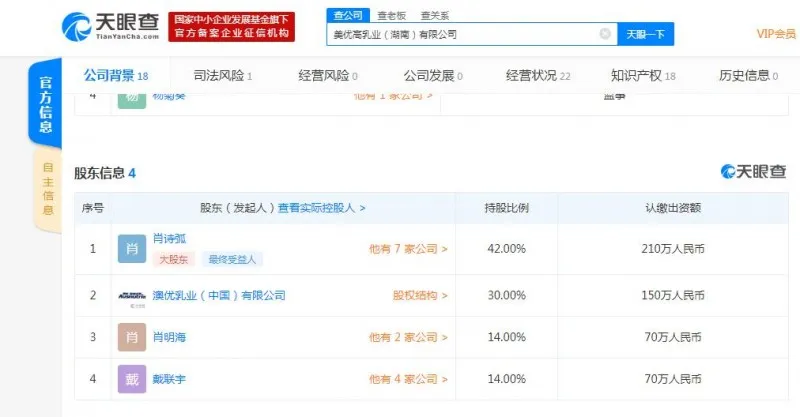Clear the search box text

605,34
